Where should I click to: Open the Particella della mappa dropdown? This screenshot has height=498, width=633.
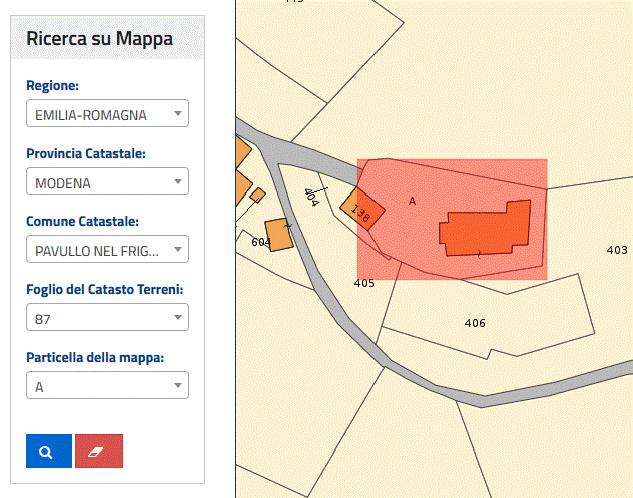click(106, 386)
